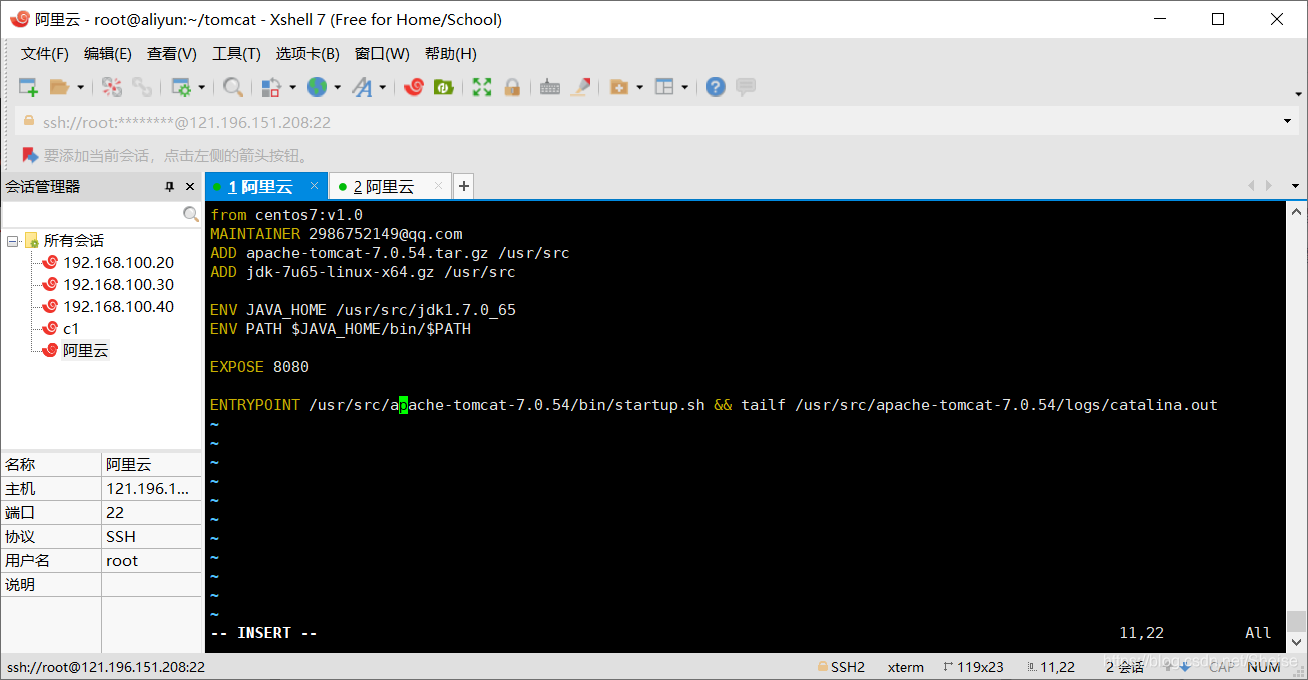Close the 2 阿里云 tab
The image size is (1308, 680).
coord(437,186)
